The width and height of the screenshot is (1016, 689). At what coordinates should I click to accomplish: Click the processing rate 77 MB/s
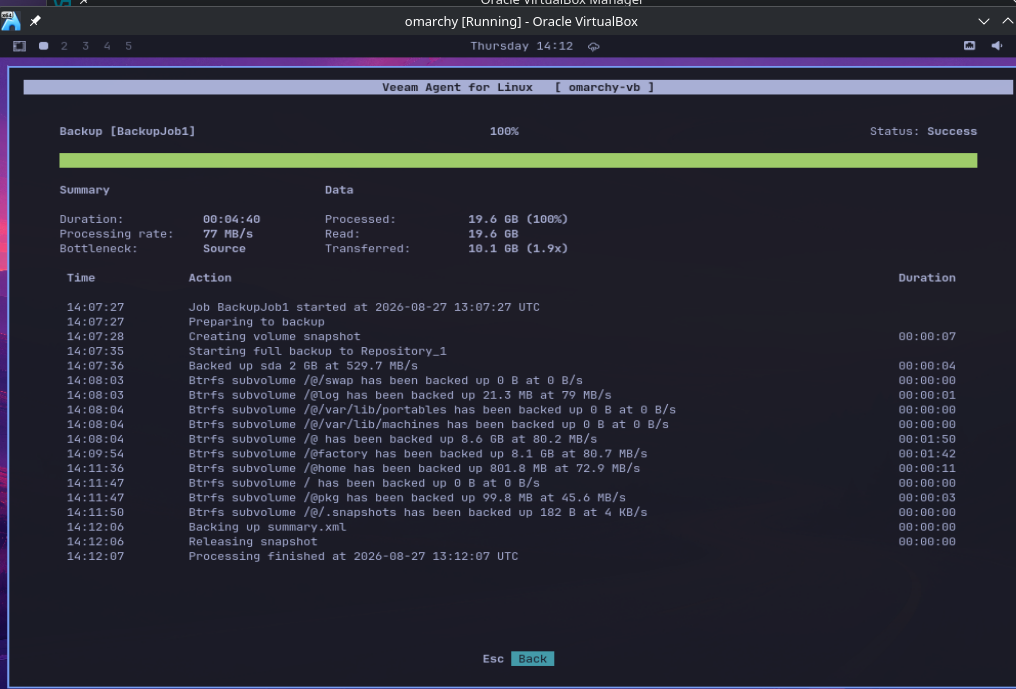[227, 234]
